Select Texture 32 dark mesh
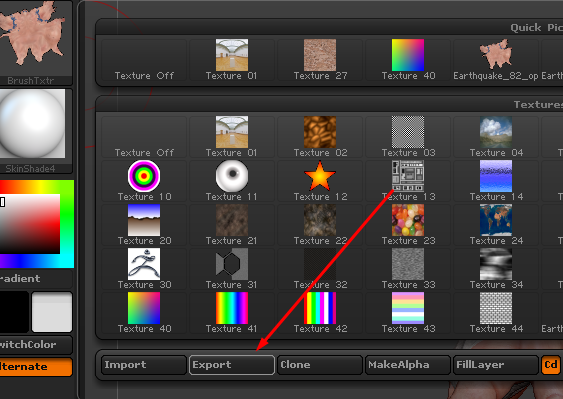This screenshot has height=399, width=563. [x=320, y=269]
